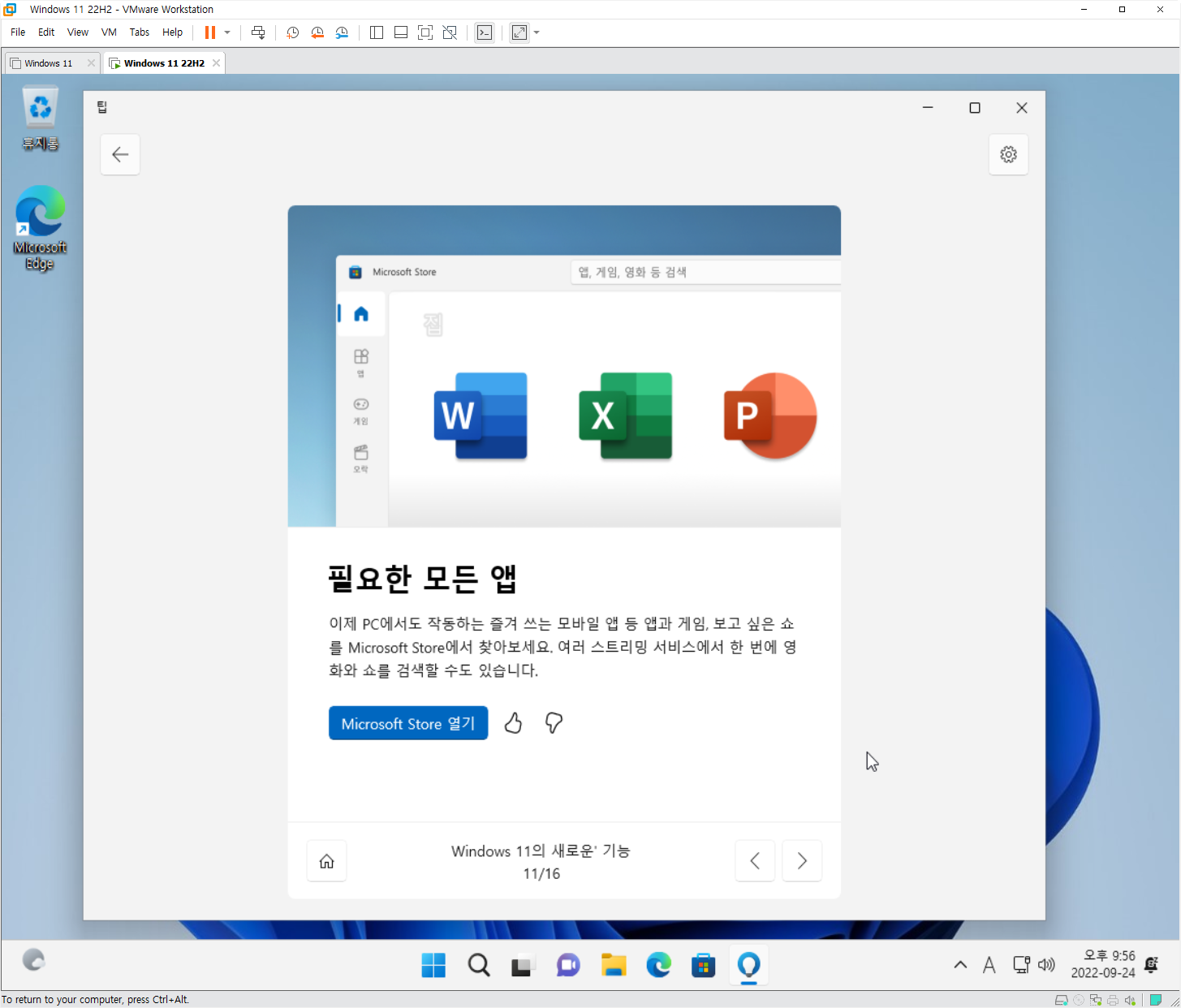Open the VMware File menu

(x=18, y=32)
